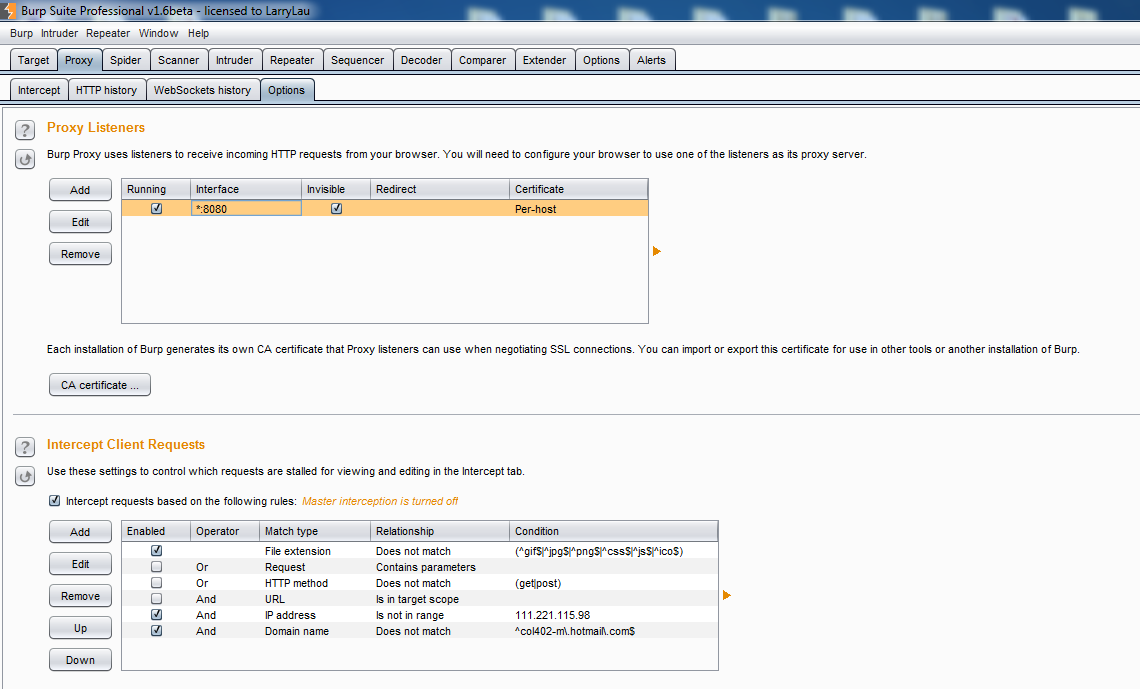Open the Help menu

pos(198,33)
